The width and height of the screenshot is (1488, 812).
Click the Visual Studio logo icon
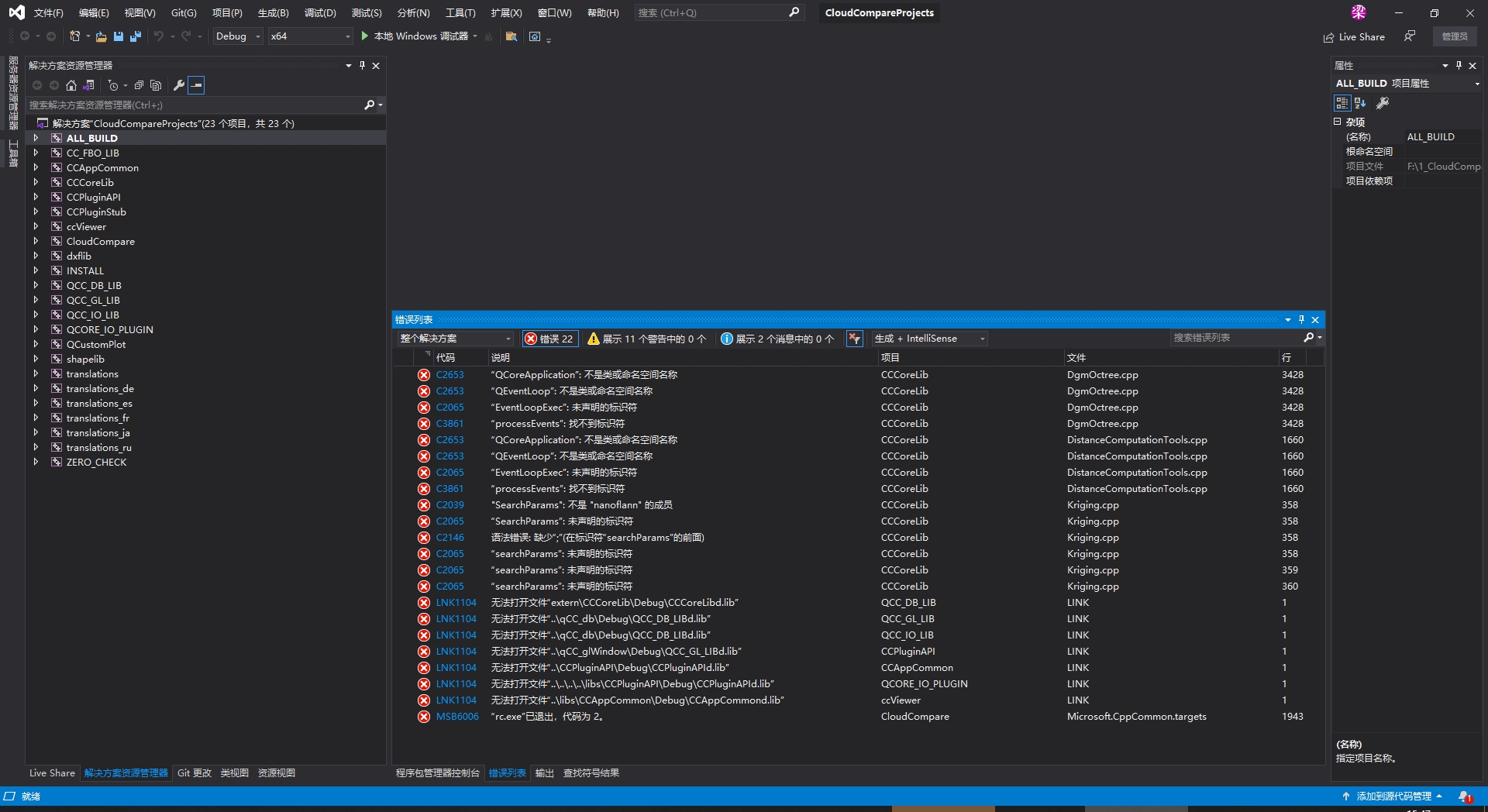(x=16, y=12)
